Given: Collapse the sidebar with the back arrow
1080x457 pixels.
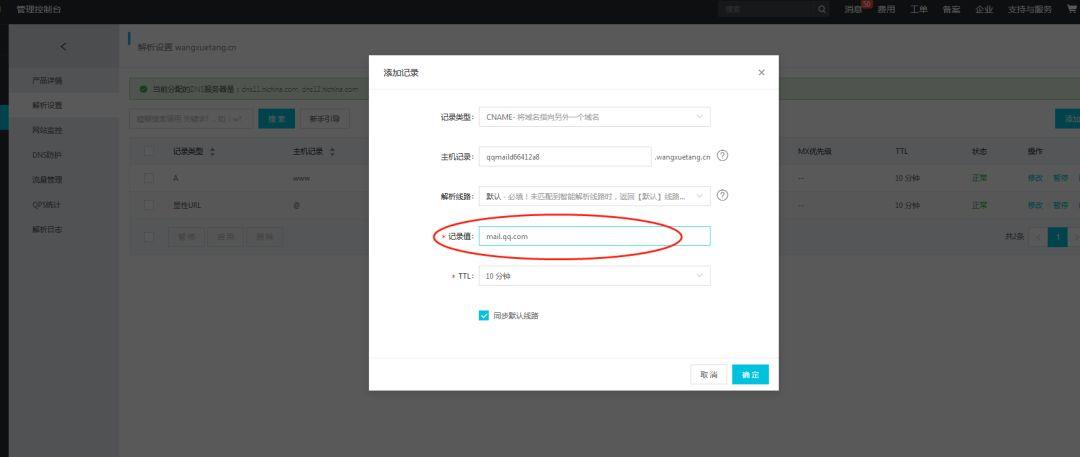Looking at the screenshot, I should 63,46.
